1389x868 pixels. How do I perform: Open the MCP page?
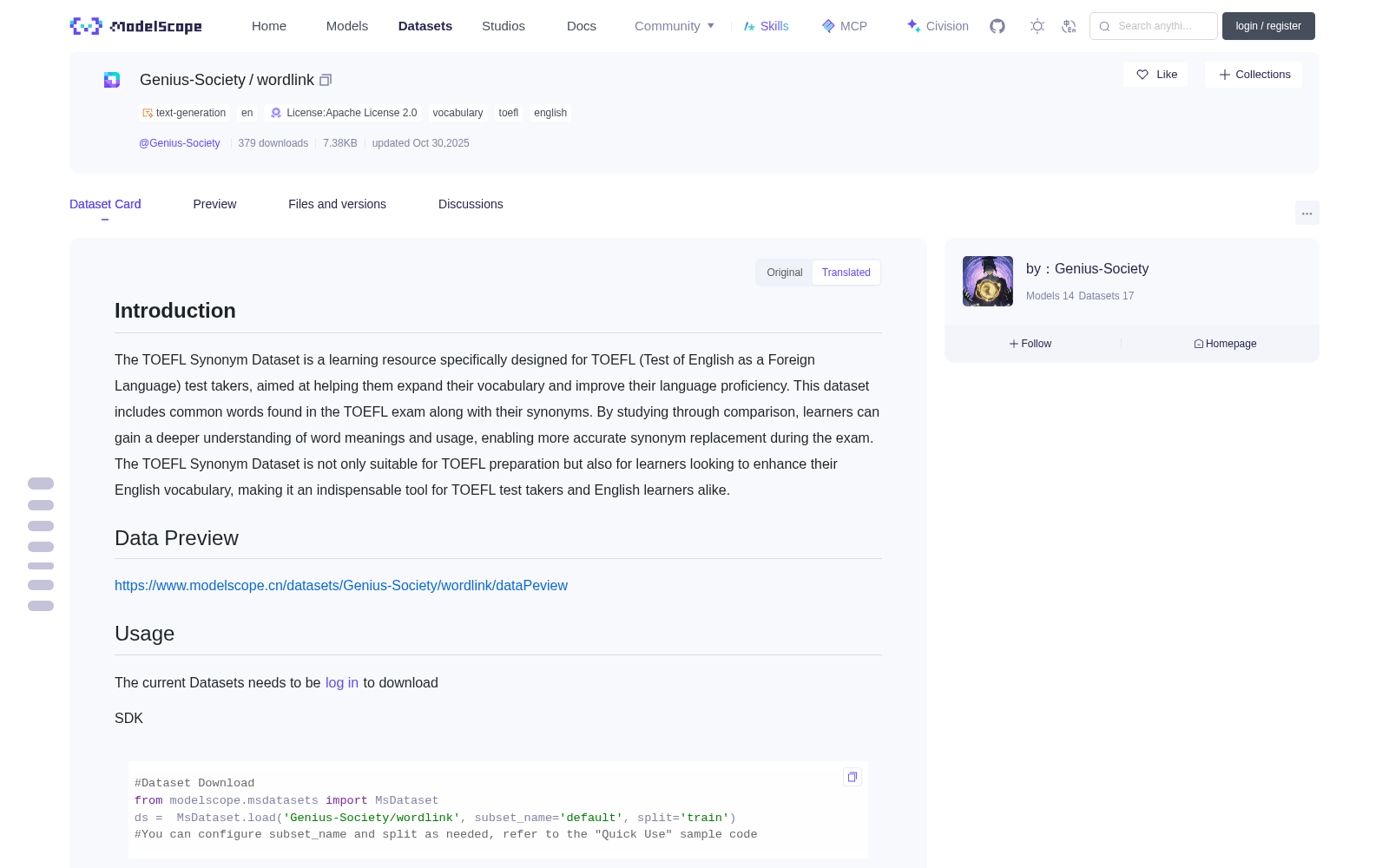pyautogui.click(x=845, y=26)
